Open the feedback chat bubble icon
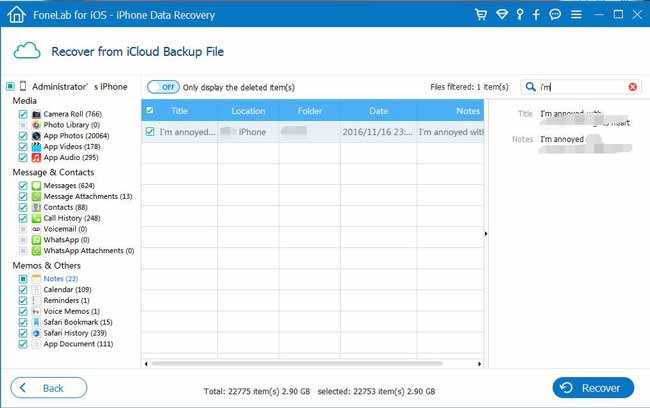The height and width of the screenshot is (408, 650). pos(555,15)
